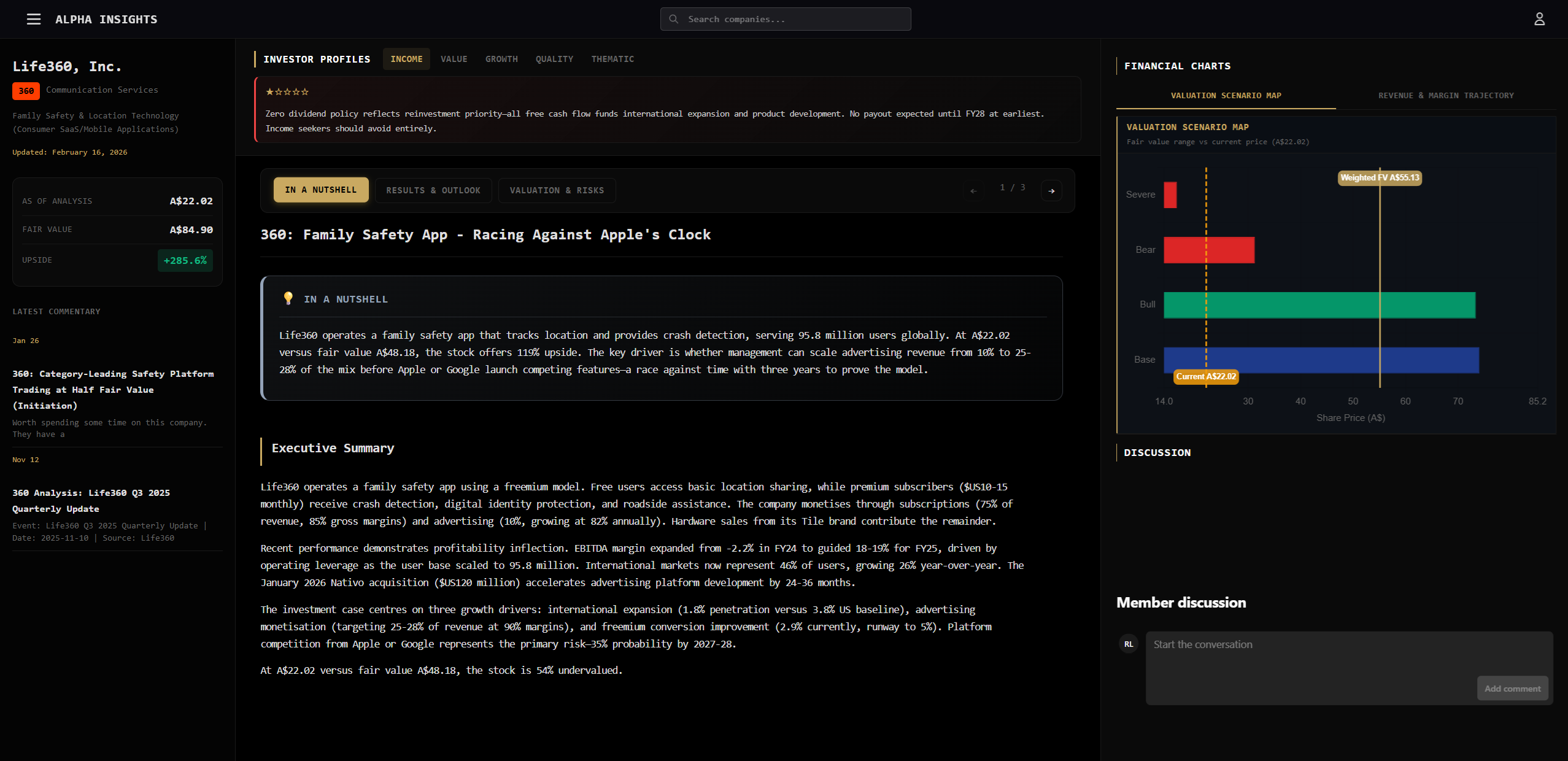
Task: Open the RESULTS & OUTLOOK section
Action: [433, 190]
